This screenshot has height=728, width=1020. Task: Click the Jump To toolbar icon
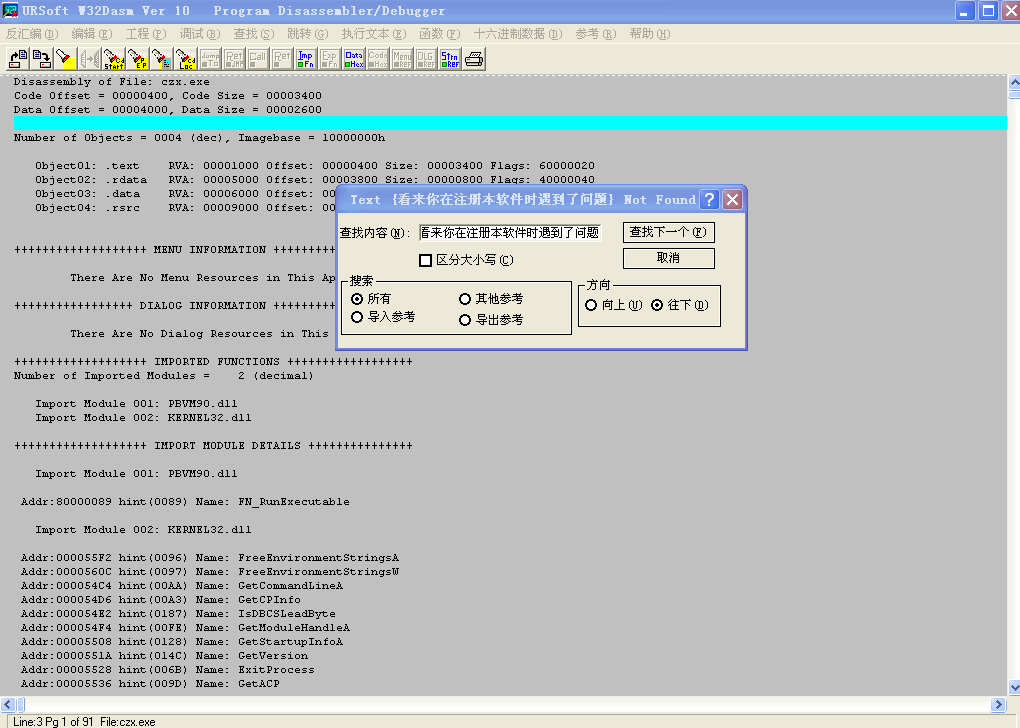[210, 59]
